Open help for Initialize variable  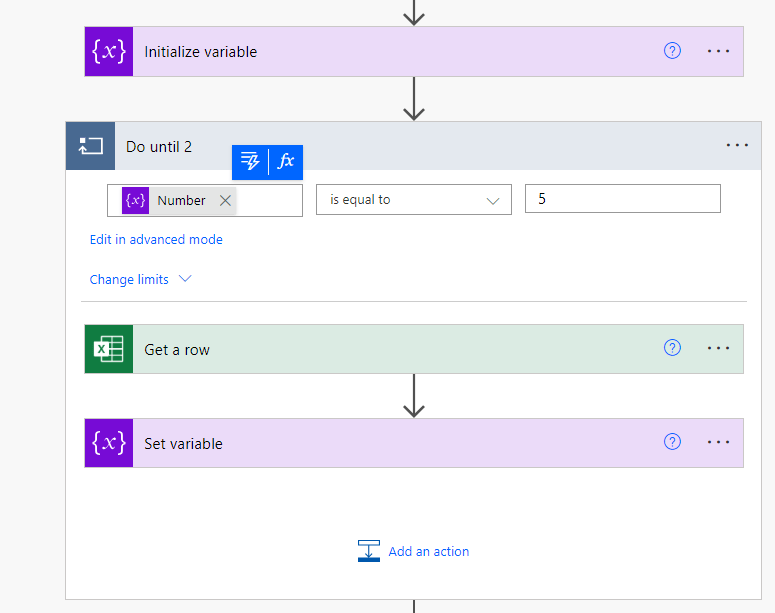672,50
